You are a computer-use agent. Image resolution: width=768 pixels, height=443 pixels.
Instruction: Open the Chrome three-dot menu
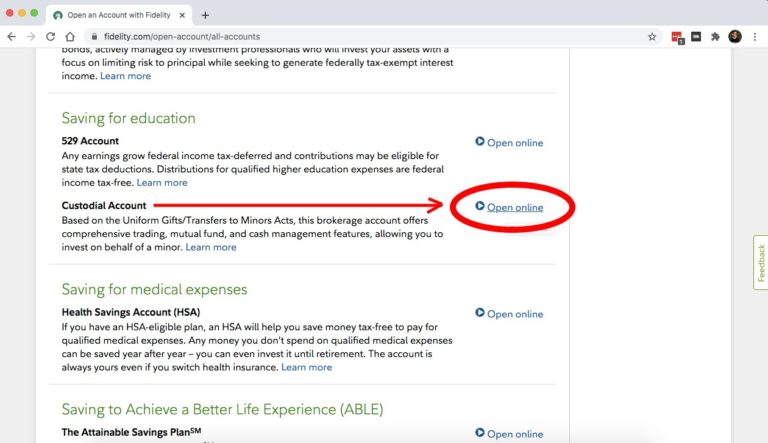tap(755, 36)
